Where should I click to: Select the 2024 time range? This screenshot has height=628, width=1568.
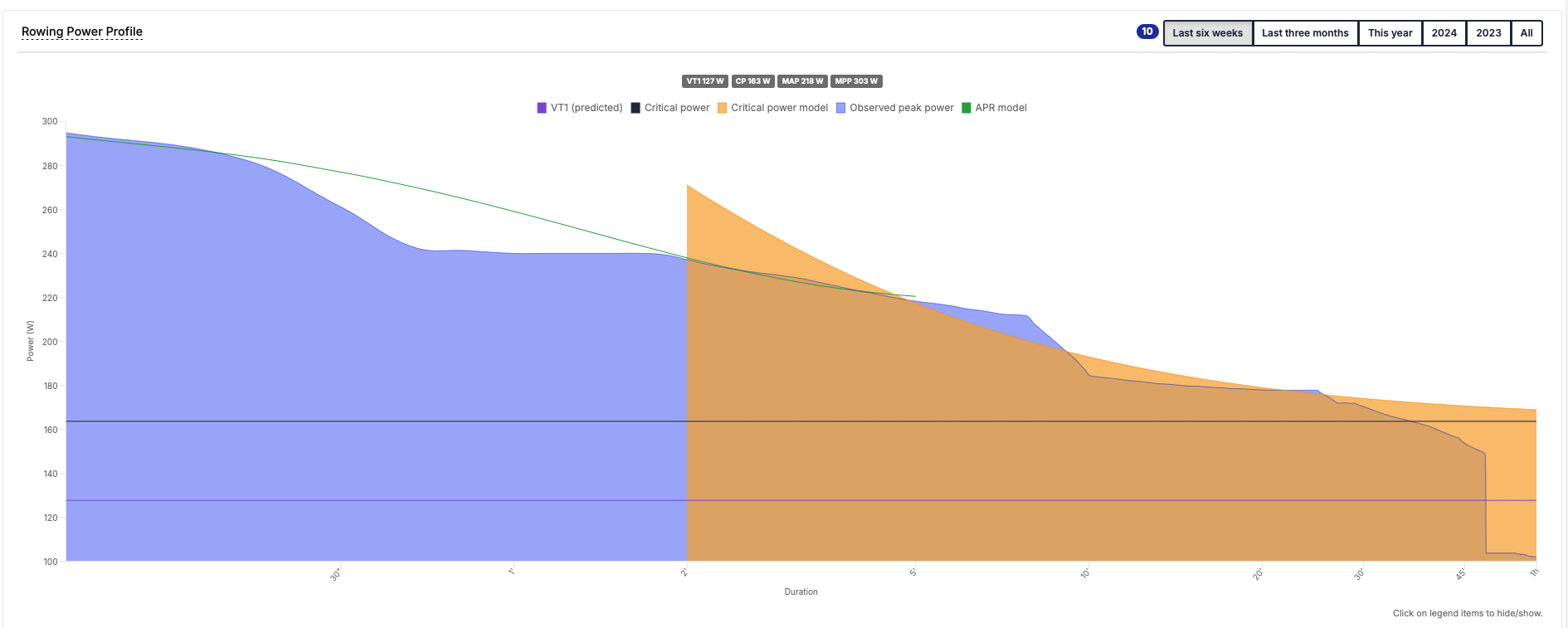1444,33
